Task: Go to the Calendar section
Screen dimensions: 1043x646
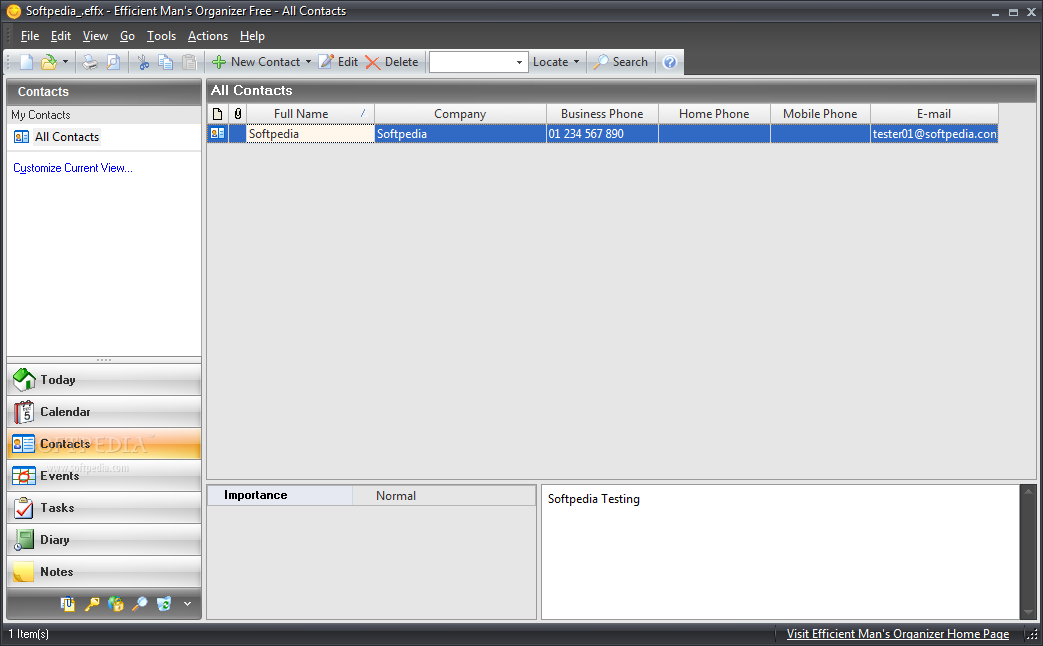Action: click(x=104, y=412)
